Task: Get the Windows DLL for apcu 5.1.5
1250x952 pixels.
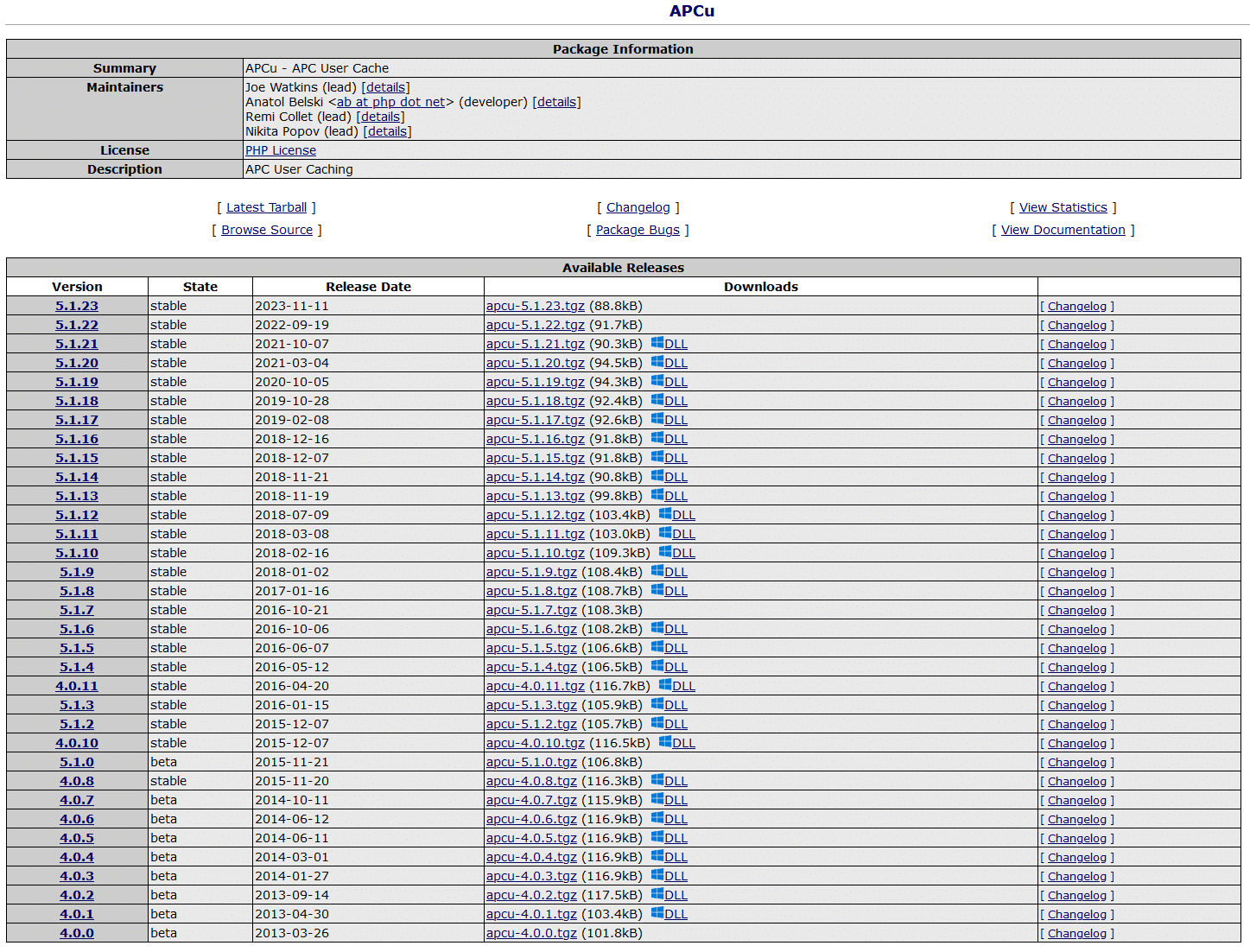Action: coord(669,648)
